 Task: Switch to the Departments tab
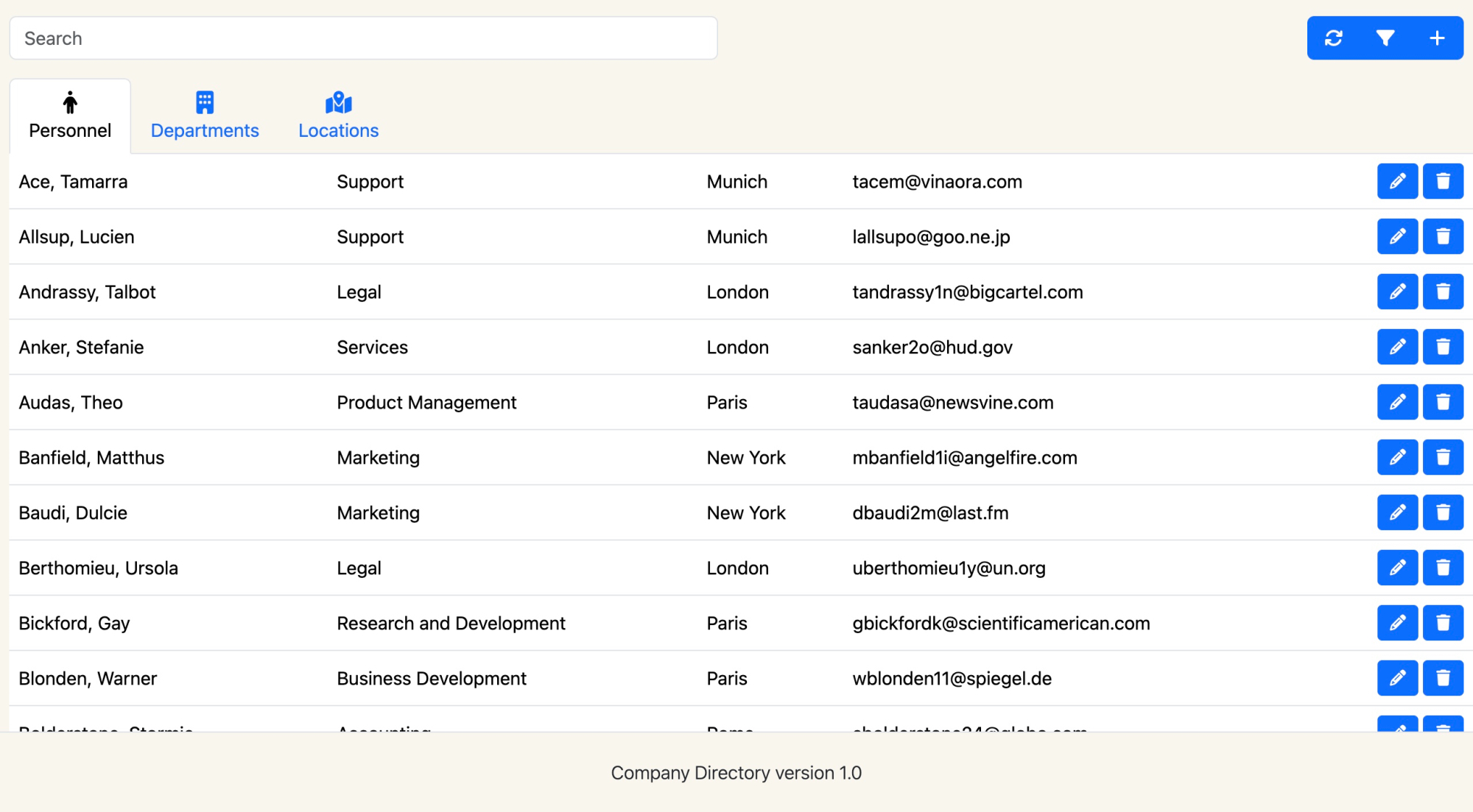click(205, 116)
